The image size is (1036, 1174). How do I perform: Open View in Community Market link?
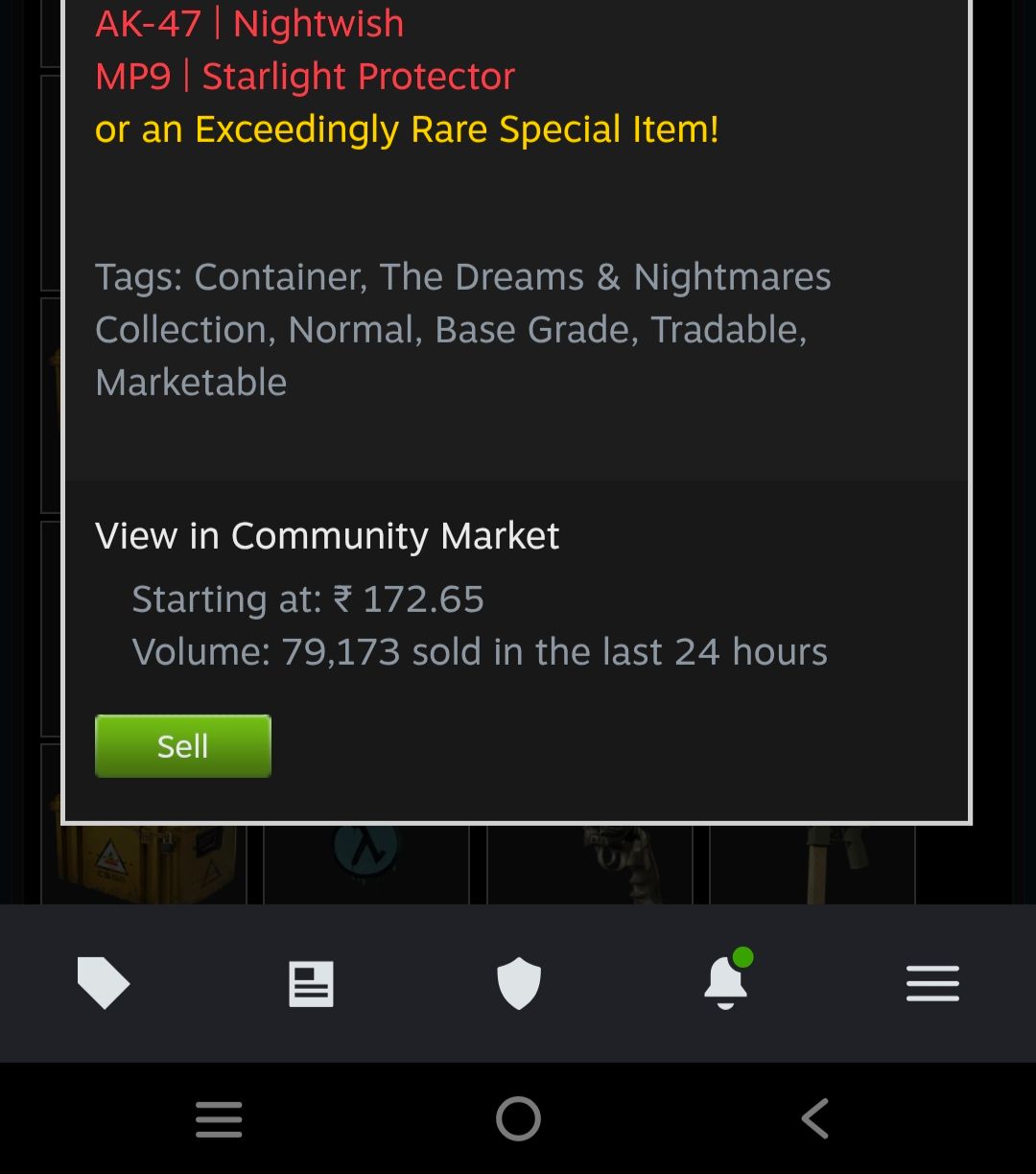coord(327,535)
